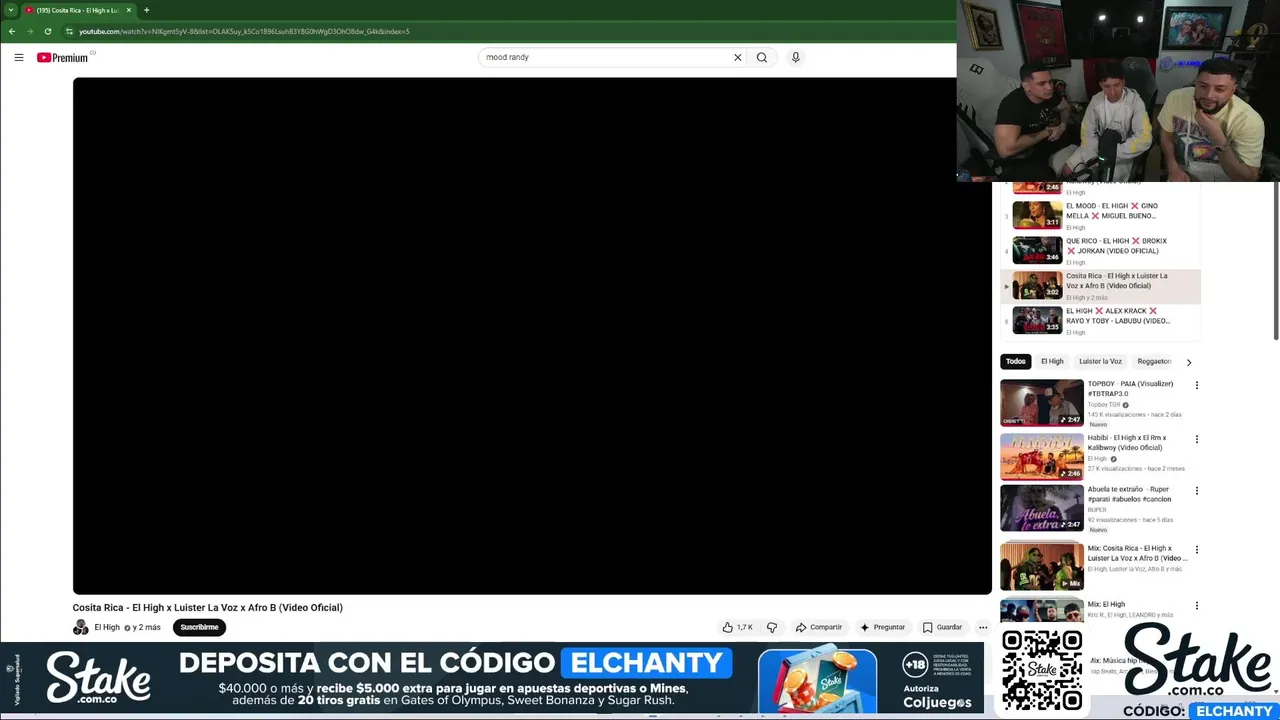Start voice search with microphone icon
The height and width of the screenshot is (720, 1280).
coord(795,57)
